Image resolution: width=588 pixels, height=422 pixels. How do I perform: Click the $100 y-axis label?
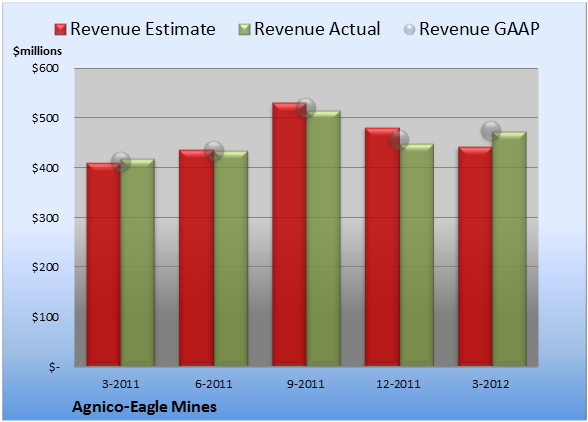coord(45,317)
